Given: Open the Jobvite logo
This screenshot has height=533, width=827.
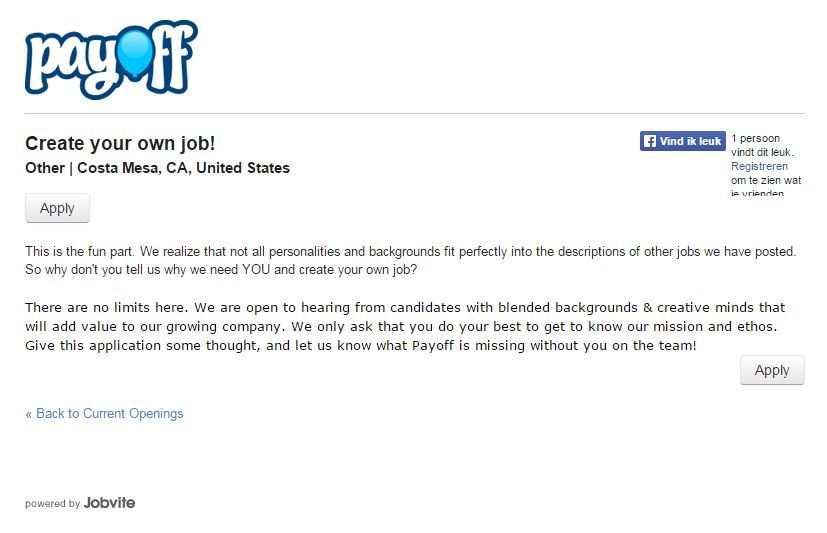Looking at the screenshot, I should 109,503.
